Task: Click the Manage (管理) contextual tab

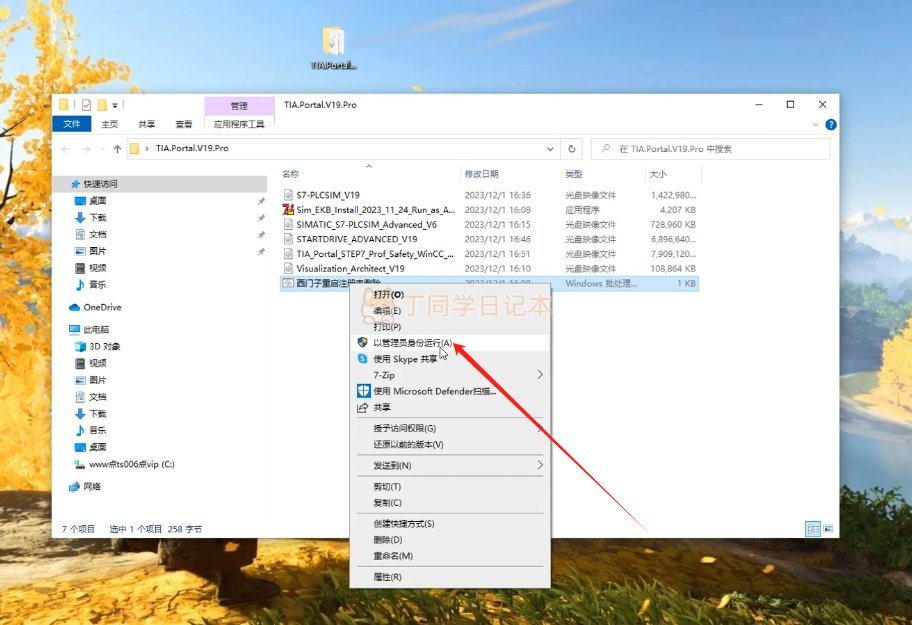Action: pyautogui.click(x=239, y=105)
